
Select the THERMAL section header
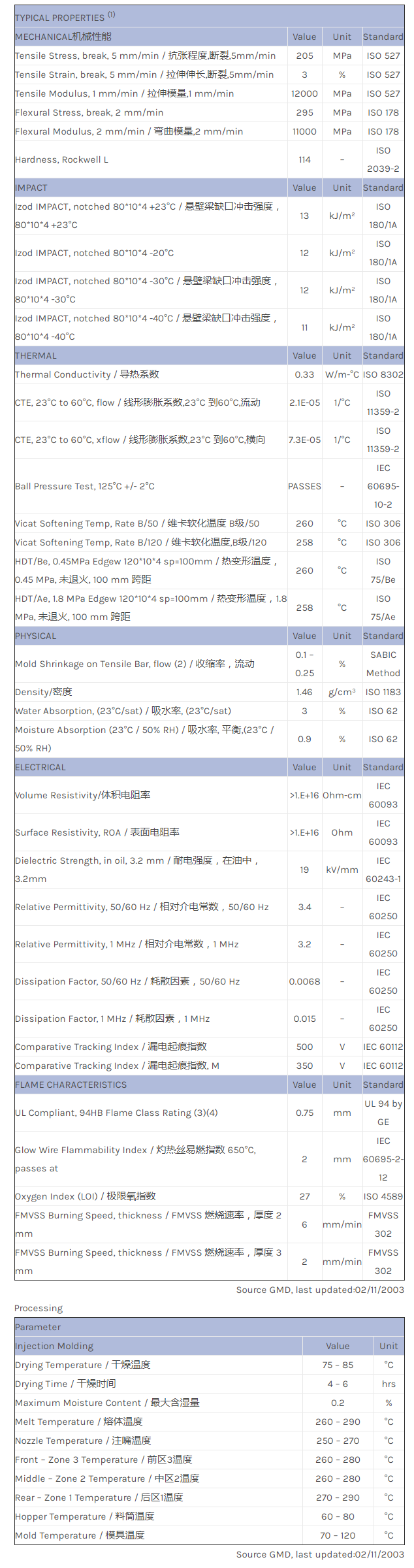point(36,356)
